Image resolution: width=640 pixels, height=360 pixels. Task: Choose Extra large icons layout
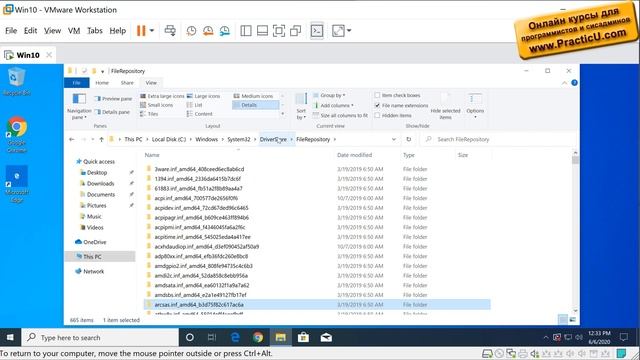tap(162, 96)
